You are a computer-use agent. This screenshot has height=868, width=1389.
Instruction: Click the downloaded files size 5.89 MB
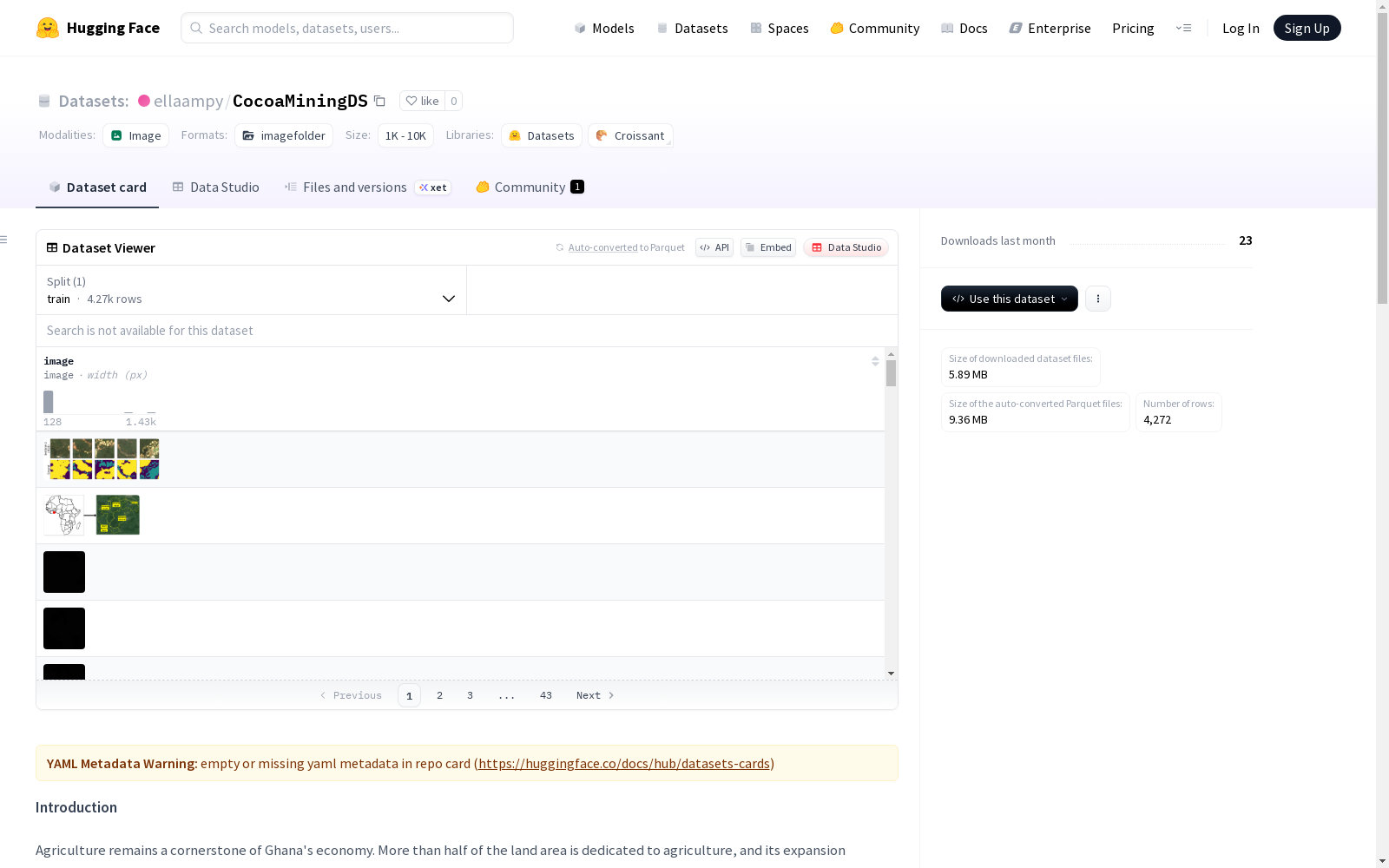tap(968, 375)
